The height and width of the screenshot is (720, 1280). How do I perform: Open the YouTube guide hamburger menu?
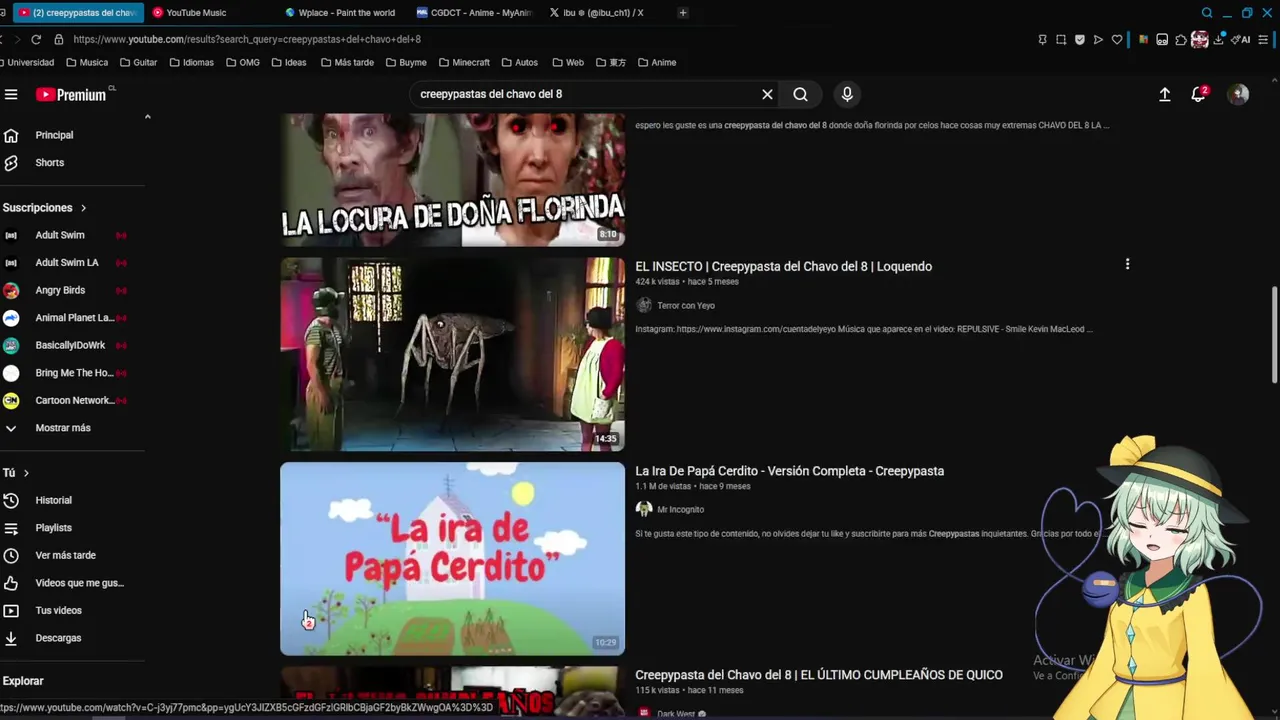point(11,94)
